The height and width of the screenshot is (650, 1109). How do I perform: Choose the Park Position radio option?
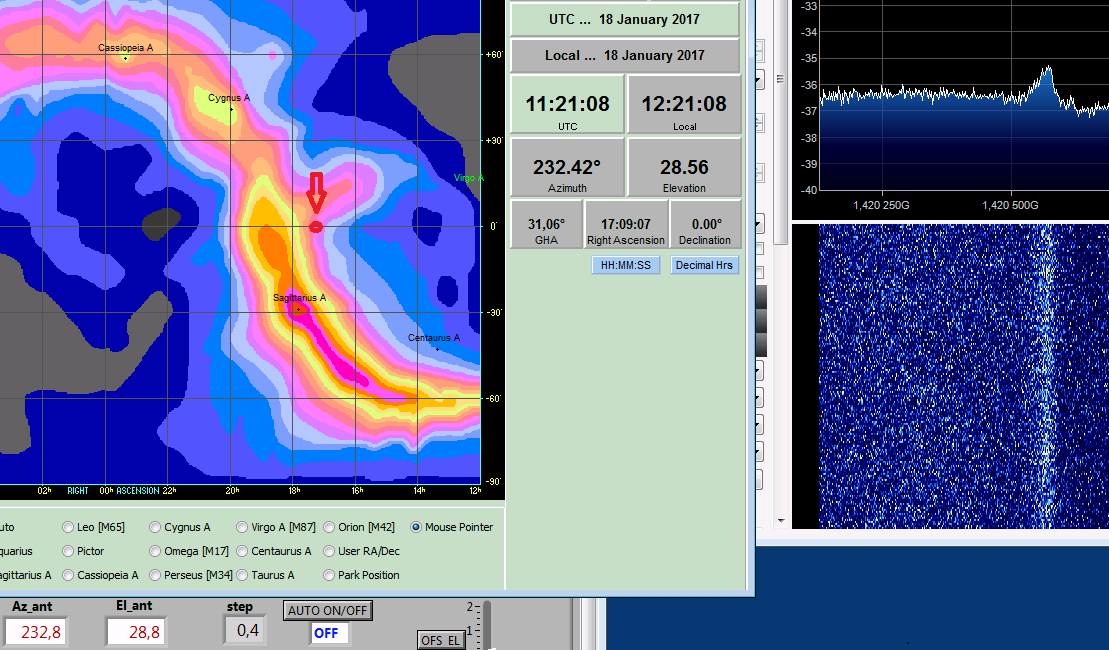tap(330, 575)
